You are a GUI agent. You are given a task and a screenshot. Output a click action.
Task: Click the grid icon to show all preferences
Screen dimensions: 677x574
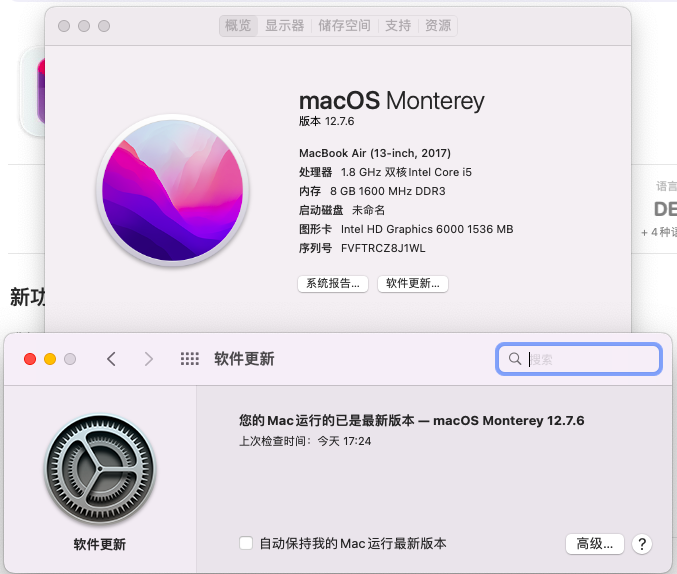pos(189,359)
